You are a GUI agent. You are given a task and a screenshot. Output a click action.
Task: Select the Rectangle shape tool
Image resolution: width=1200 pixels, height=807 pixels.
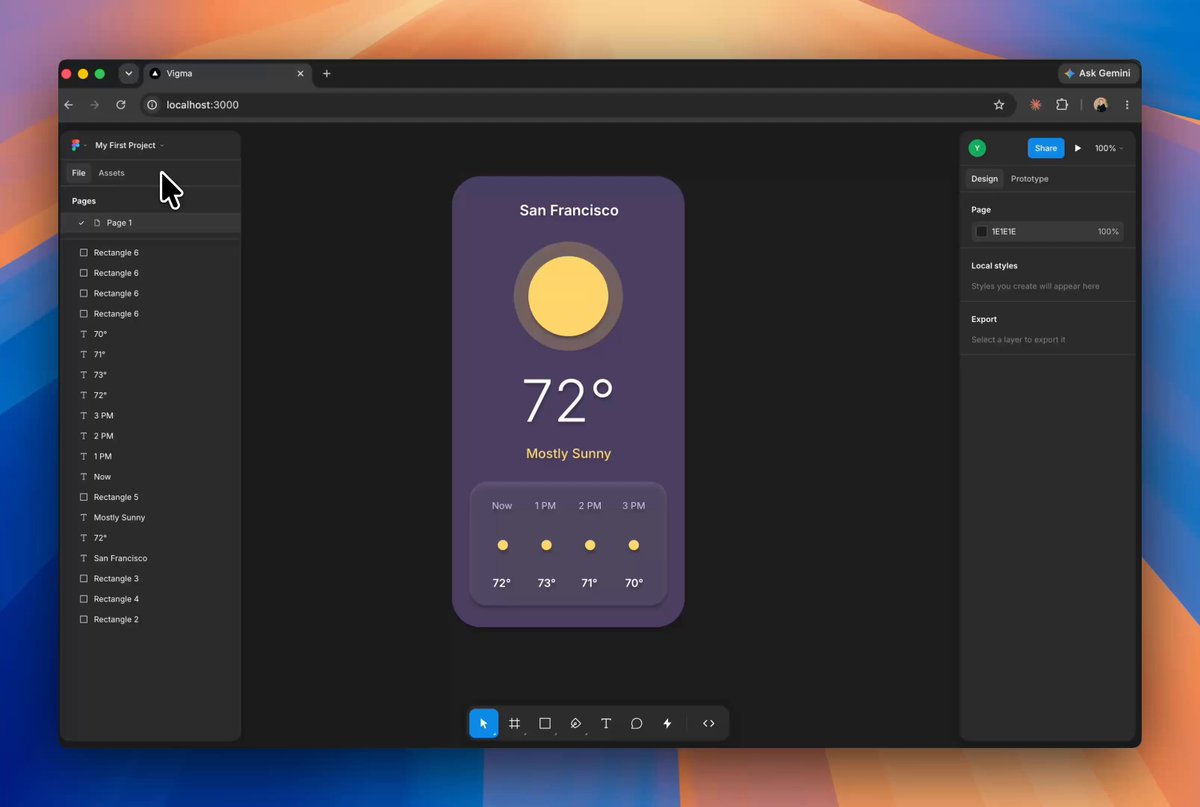click(545, 723)
